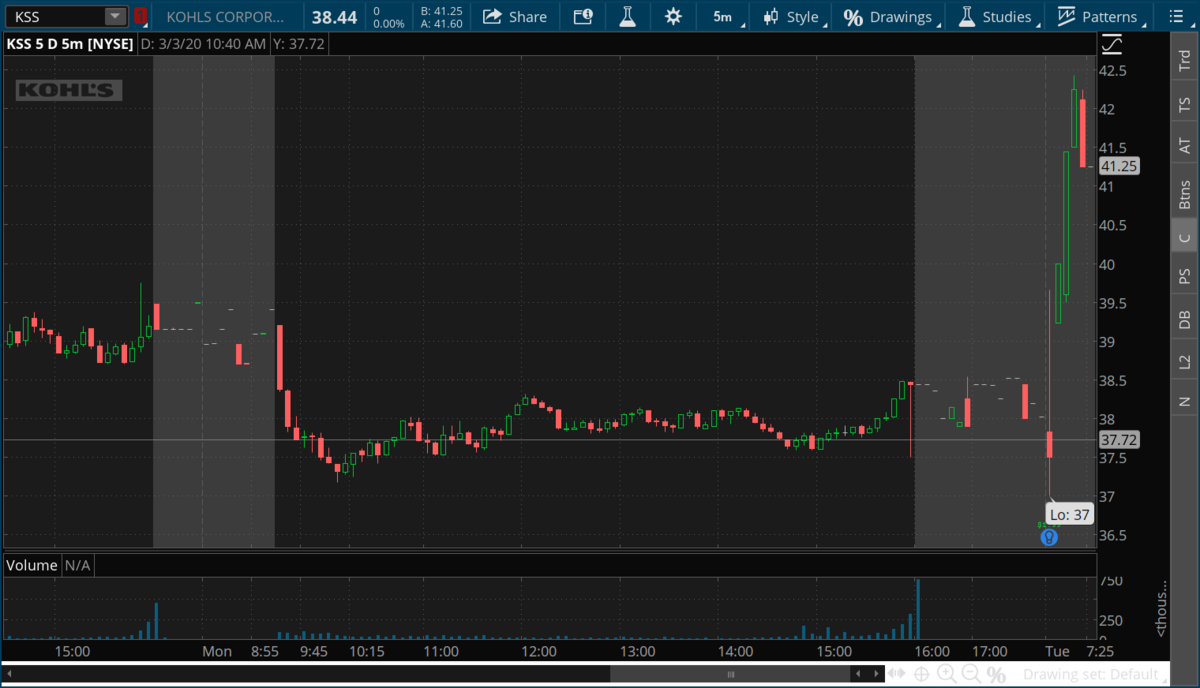Click the 42.5 price axis label
This screenshot has width=1200, height=688.
click(x=1113, y=71)
